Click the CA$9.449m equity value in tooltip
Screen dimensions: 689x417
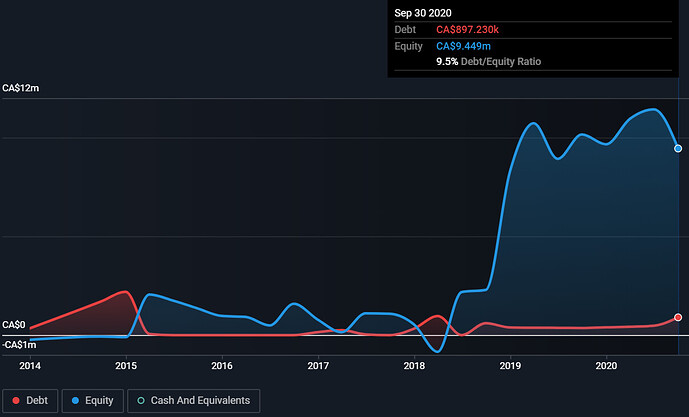tap(465, 46)
